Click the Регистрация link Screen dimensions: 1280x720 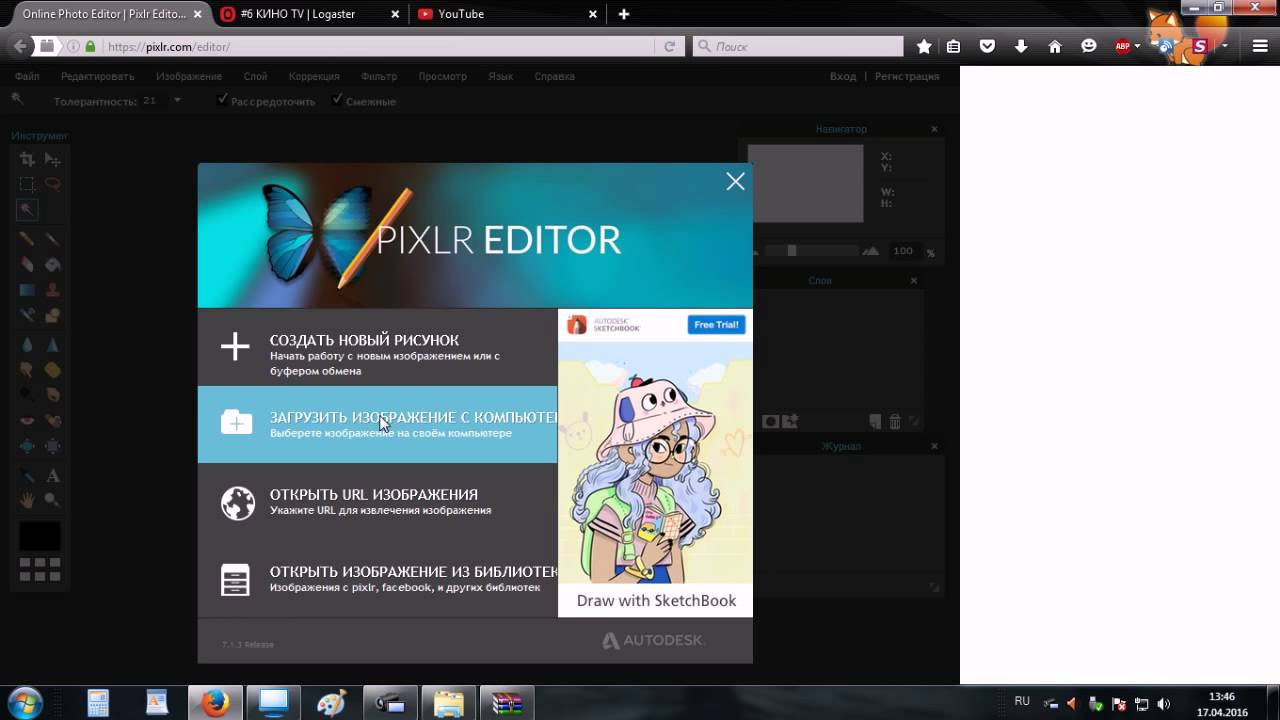[x=907, y=76]
